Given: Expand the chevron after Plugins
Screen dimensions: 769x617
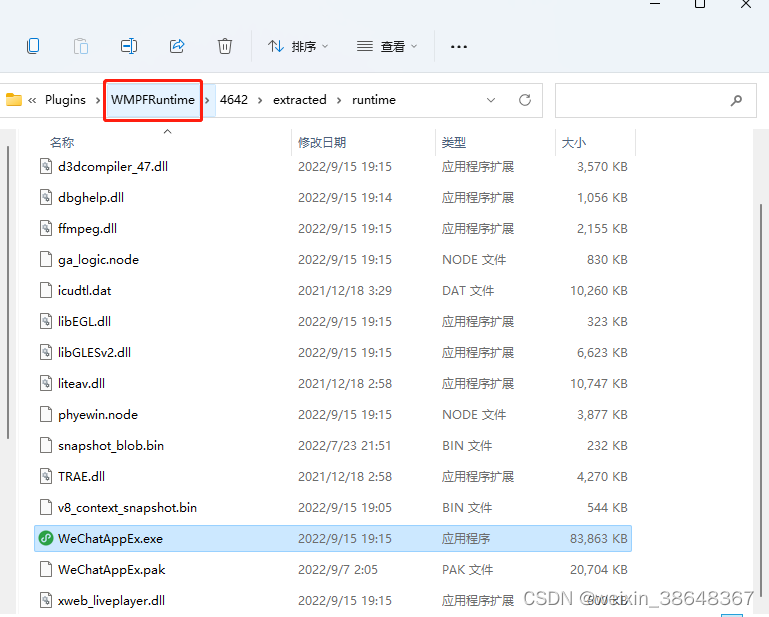Looking at the screenshot, I should (x=98, y=100).
